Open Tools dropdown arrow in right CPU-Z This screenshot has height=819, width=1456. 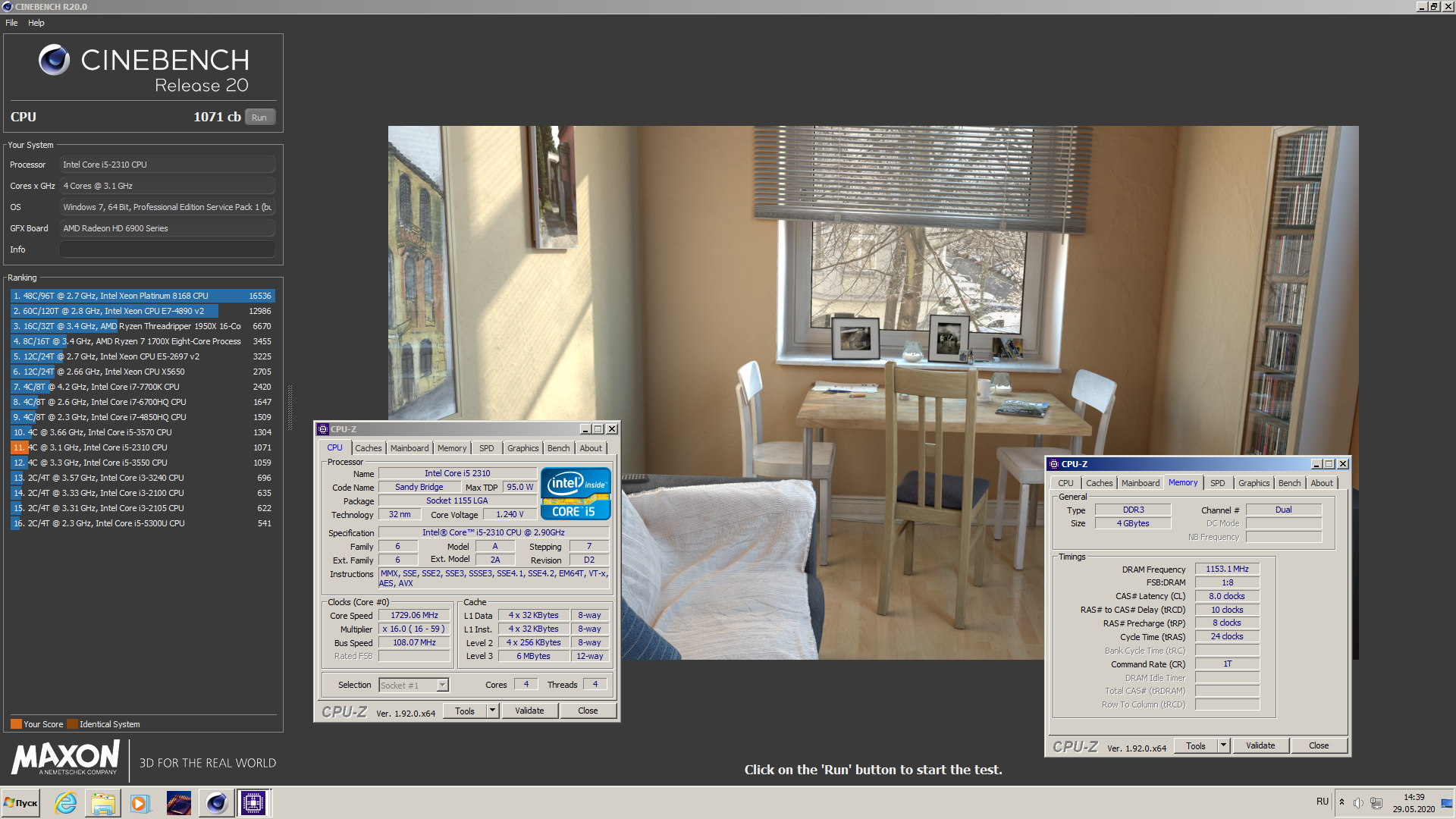point(1223,745)
